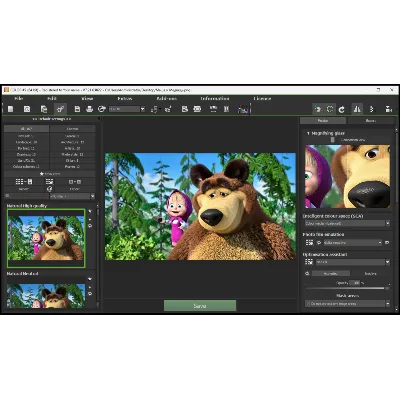Click the star icon beside Natural Neutral preset

(90, 279)
